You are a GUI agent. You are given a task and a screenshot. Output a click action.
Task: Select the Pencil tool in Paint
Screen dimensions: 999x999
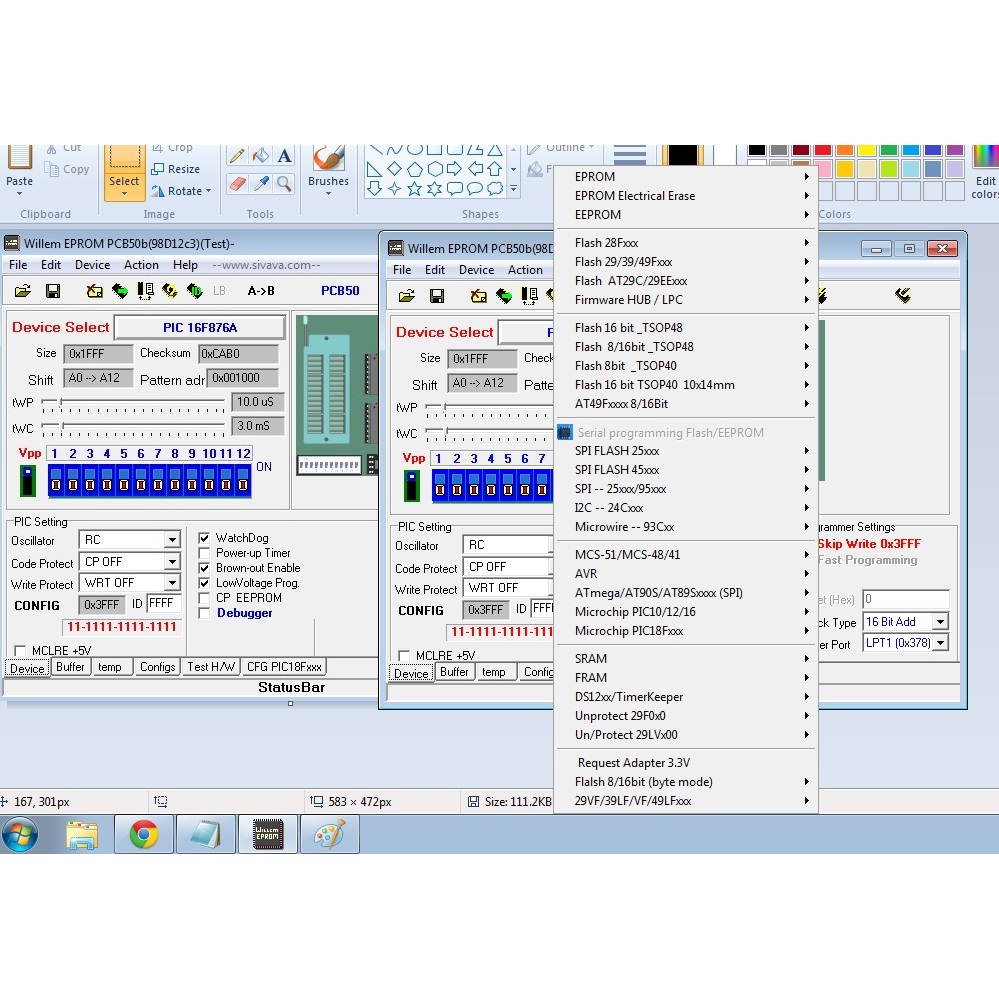236,156
